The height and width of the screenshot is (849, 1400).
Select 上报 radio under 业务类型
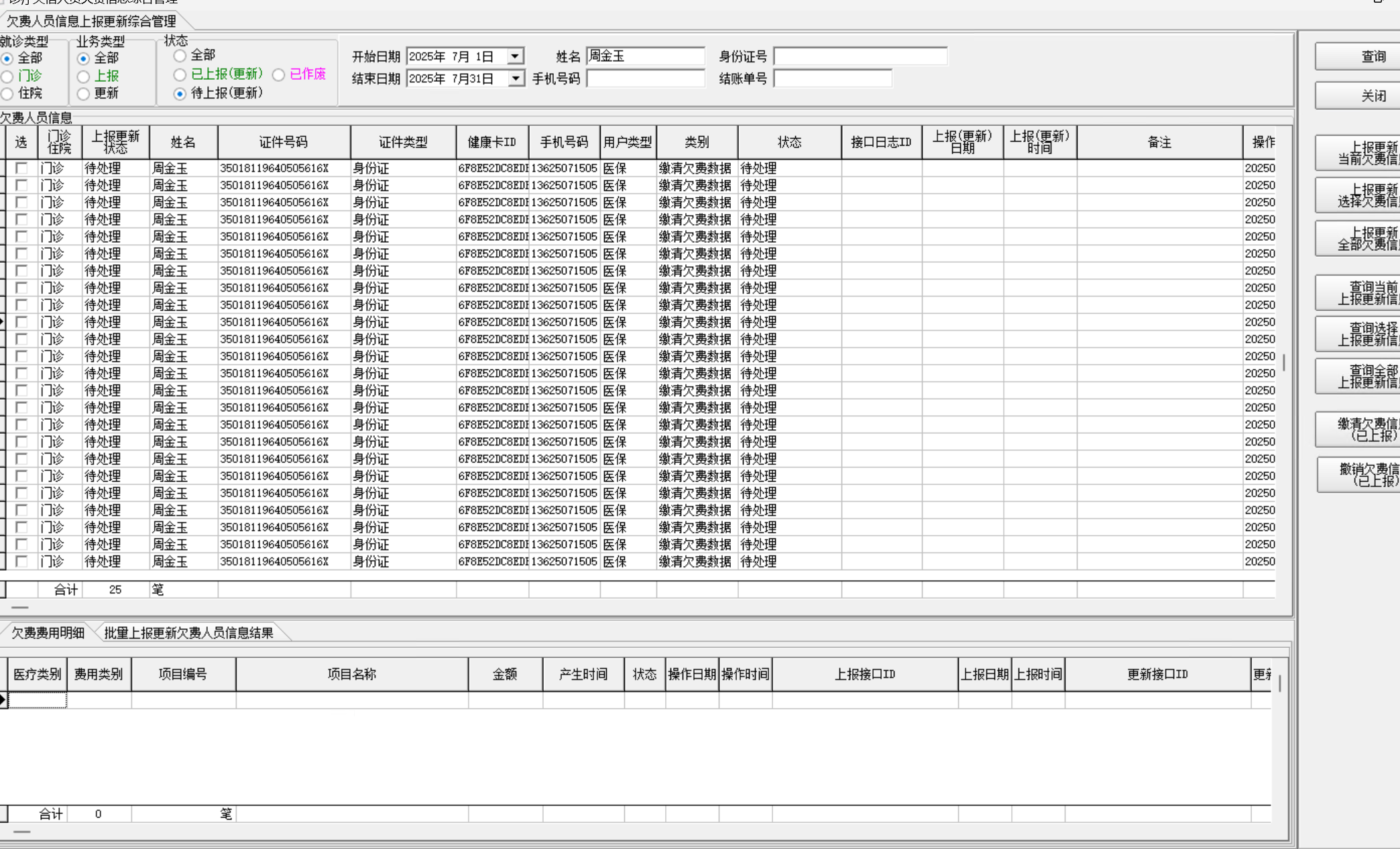(84, 76)
